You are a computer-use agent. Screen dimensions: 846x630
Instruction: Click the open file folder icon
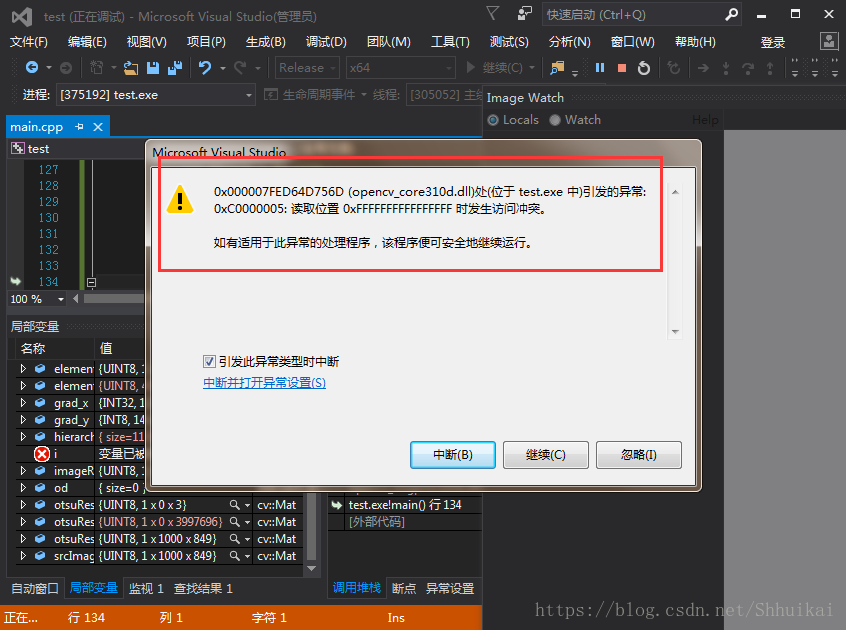(131, 68)
